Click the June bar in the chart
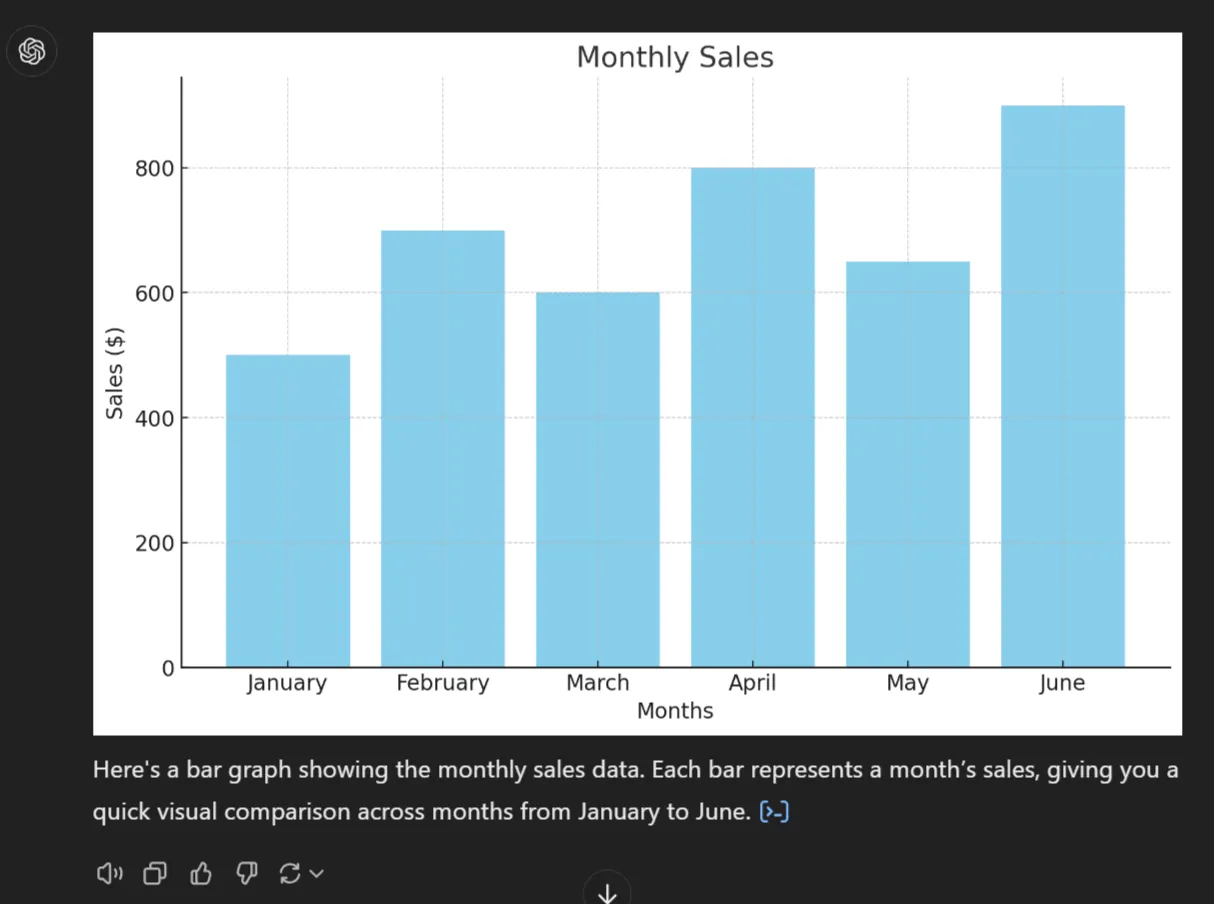Image resolution: width=1214 pixels, height=904 pixels. [1062, 385]
